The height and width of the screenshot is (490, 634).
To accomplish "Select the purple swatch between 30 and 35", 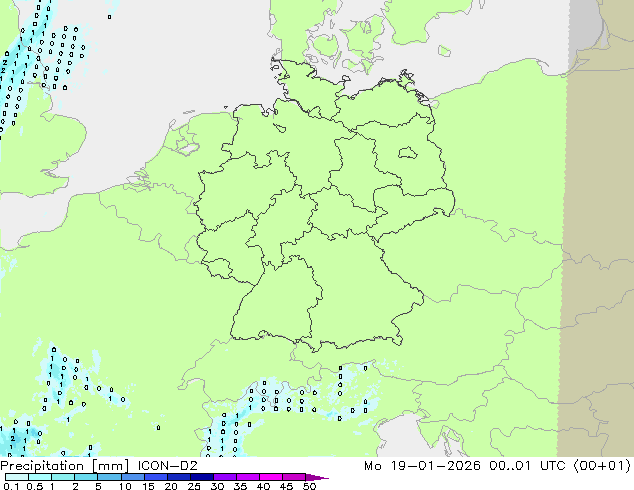I will (x=225, y=477).
